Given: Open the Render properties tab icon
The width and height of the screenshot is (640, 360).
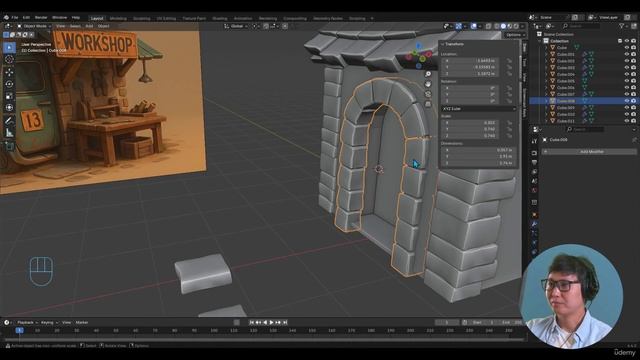Looking at the screenshot, I should point(534,153).
